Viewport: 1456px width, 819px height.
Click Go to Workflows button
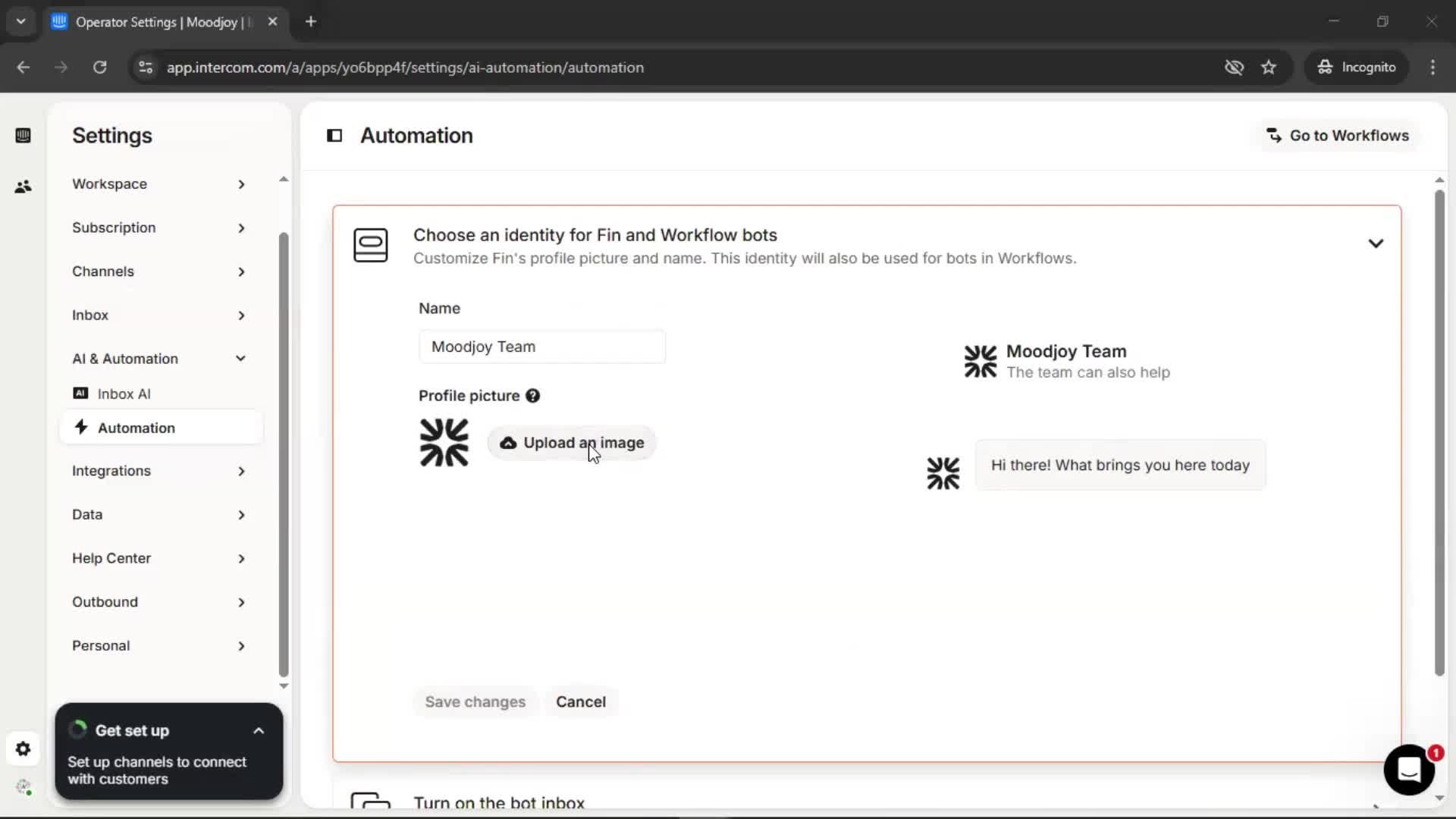click(1338, 136)
